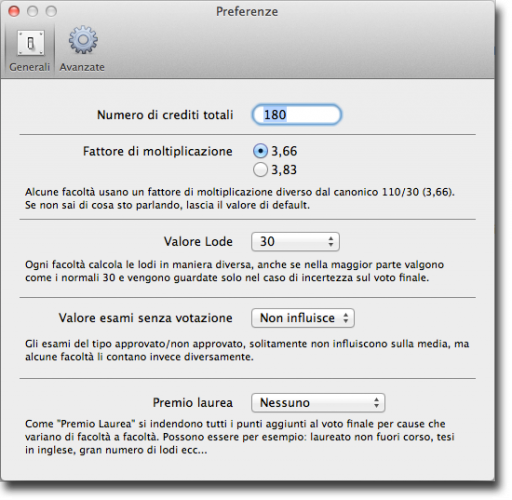The height and width of the screenshot is (500, 512).
Task: Select the 3,66 multiplication factor radio
Action: (x=260, y=151)
